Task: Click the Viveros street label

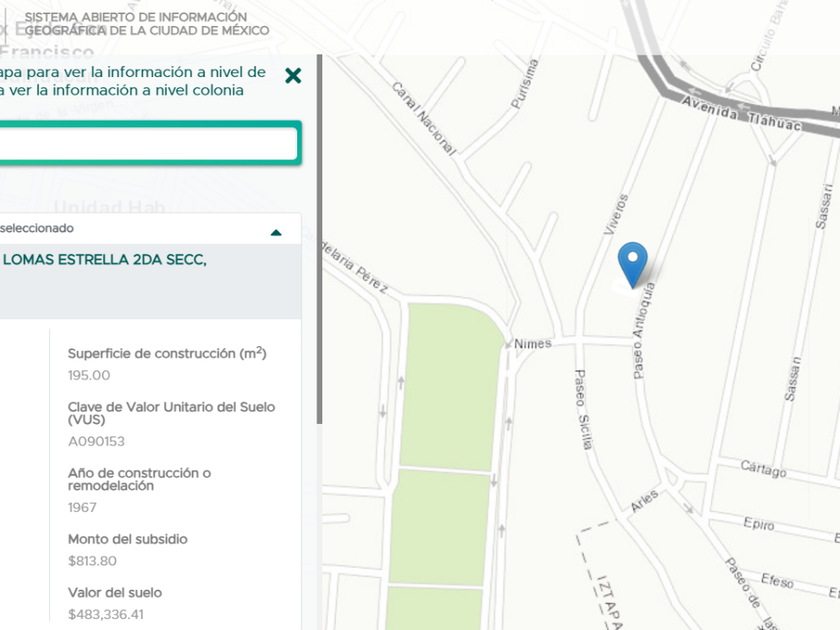Action: coord(616,214)
